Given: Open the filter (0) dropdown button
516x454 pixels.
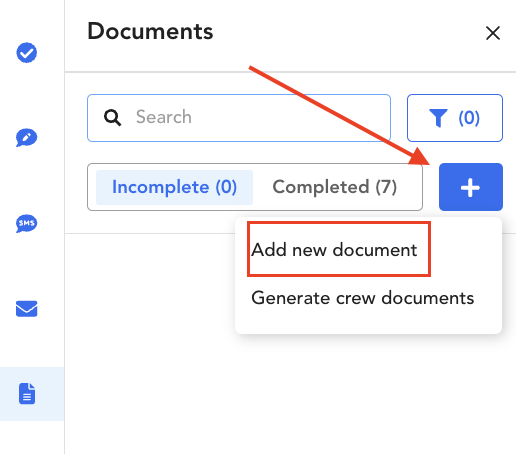Looking at the screenshot, I should pos(455,118).
